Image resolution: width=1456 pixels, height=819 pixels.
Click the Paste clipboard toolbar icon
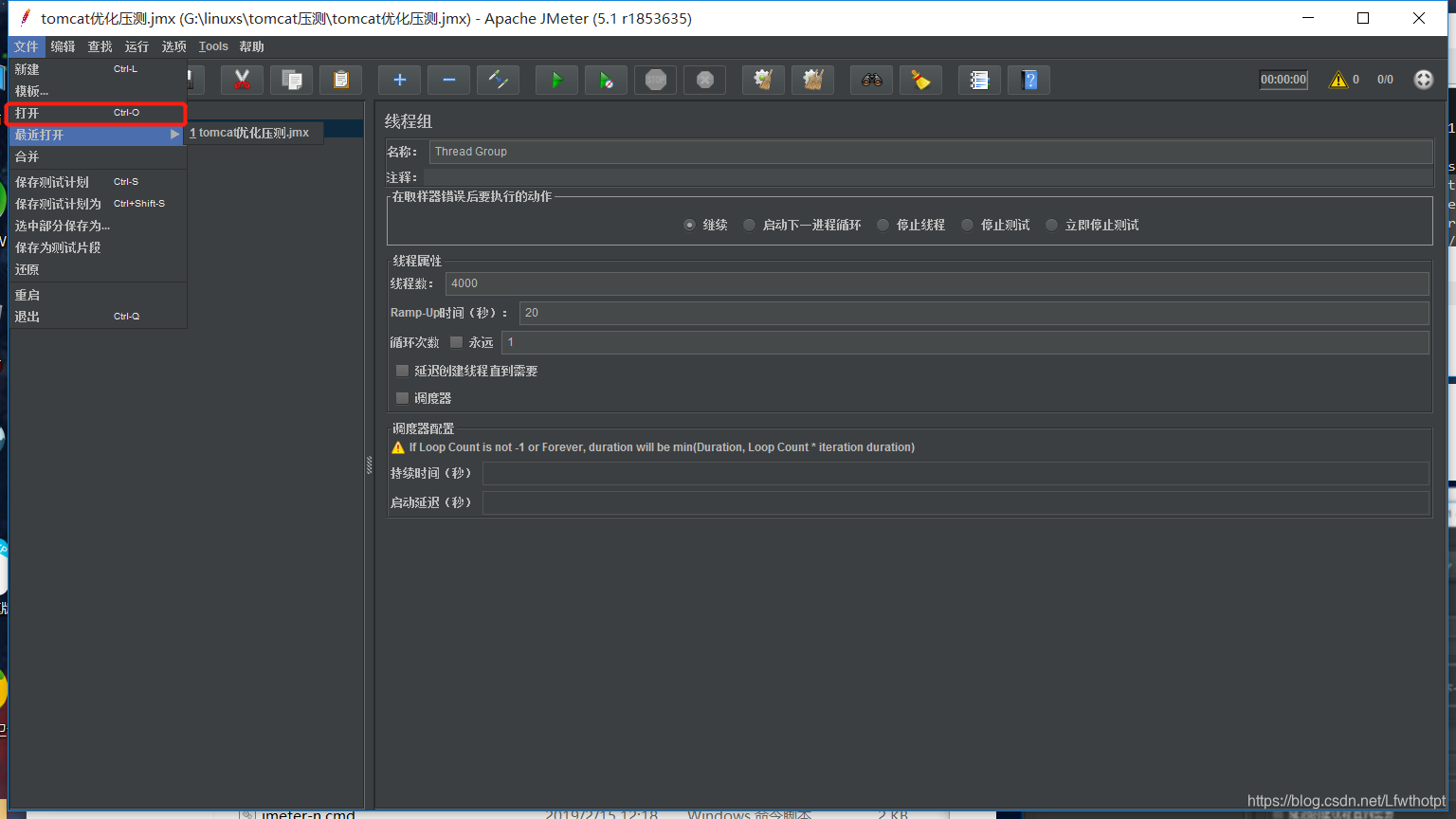click(340, 81)
